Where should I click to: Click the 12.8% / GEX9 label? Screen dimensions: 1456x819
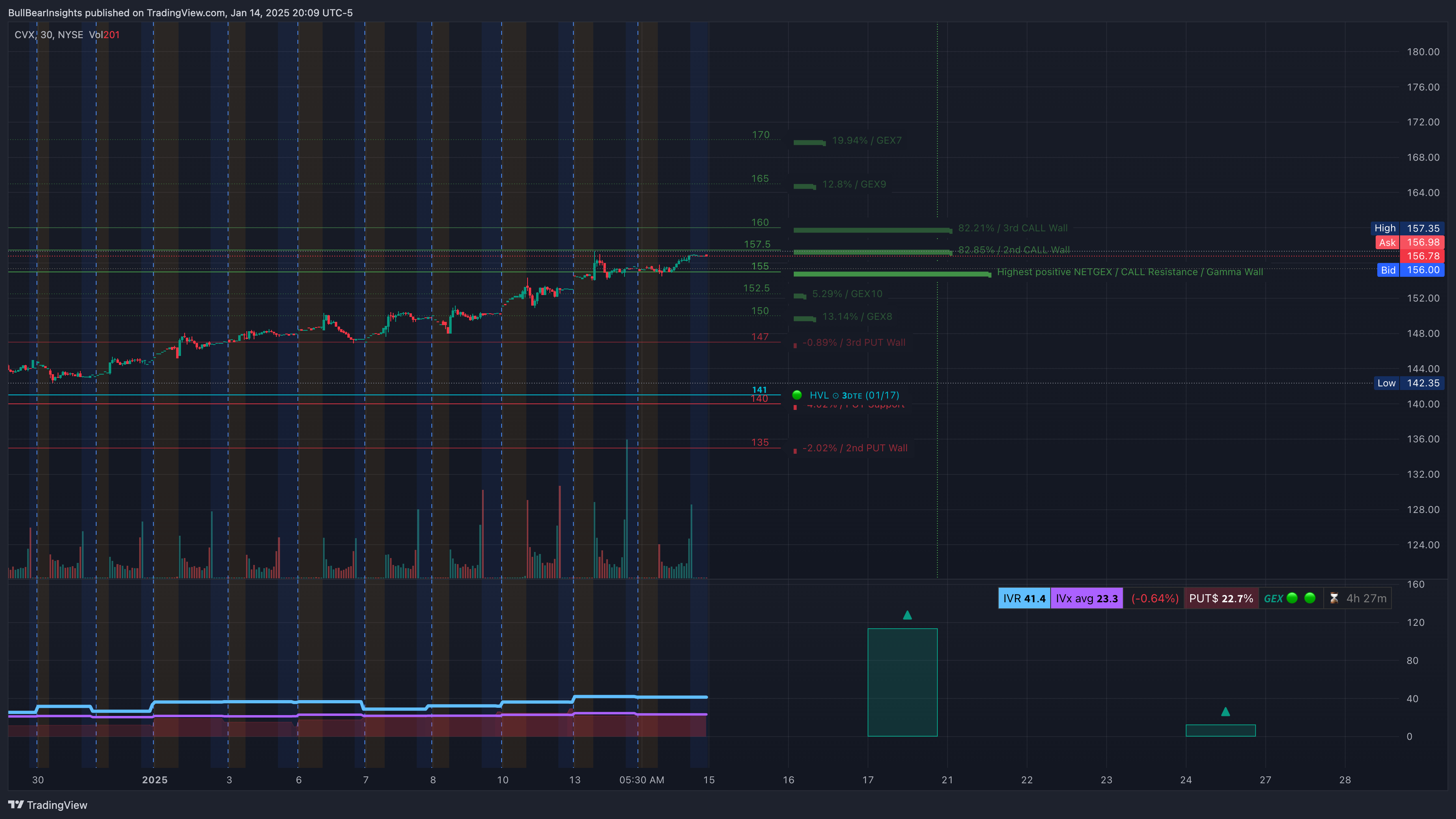point(854,184)
